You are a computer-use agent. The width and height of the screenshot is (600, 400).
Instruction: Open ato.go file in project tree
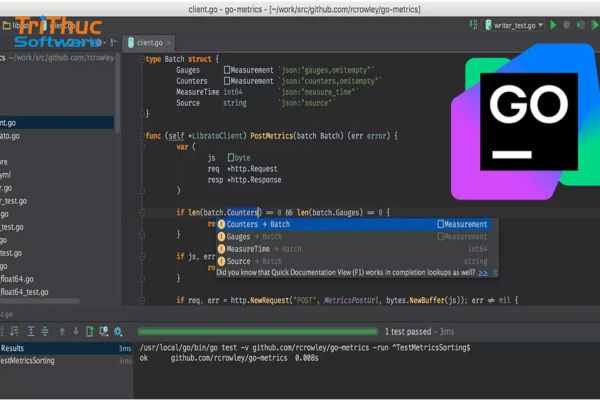point(10,136)
